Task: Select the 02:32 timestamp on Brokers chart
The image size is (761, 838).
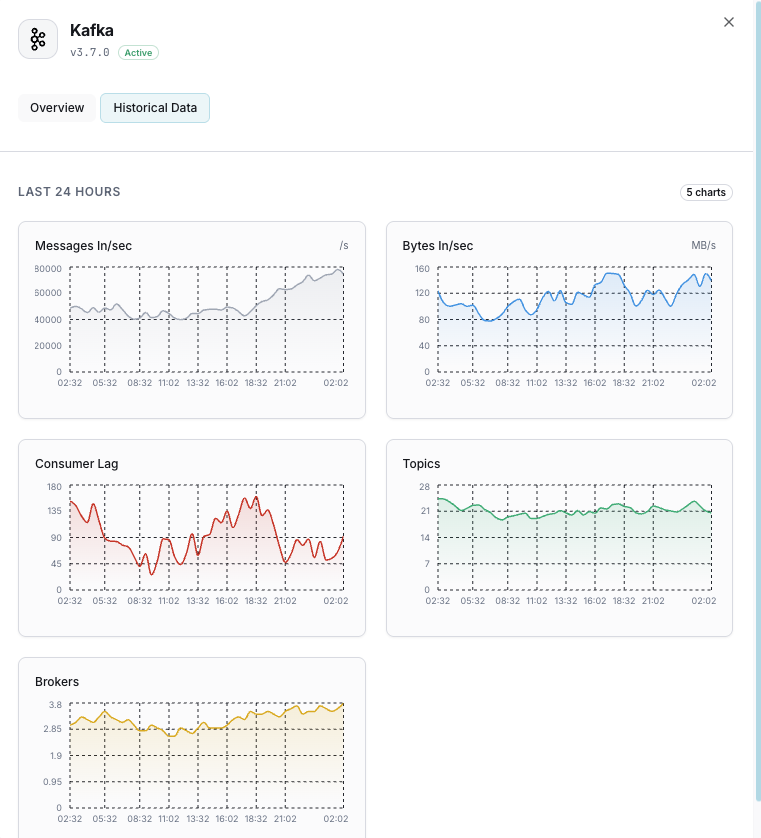Action: (x=69, y=819)
